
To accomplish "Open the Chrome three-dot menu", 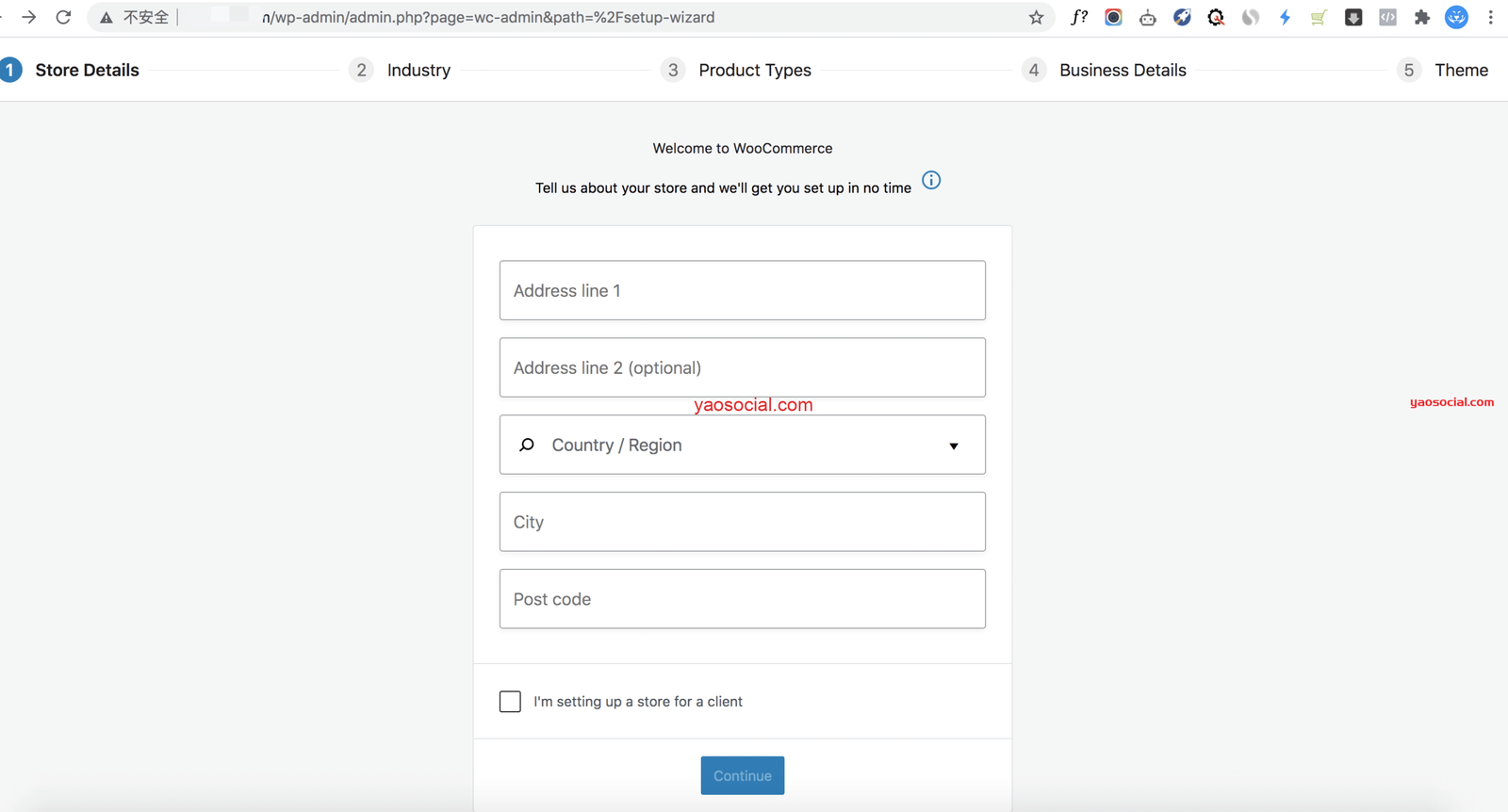I will point(1490,17).
